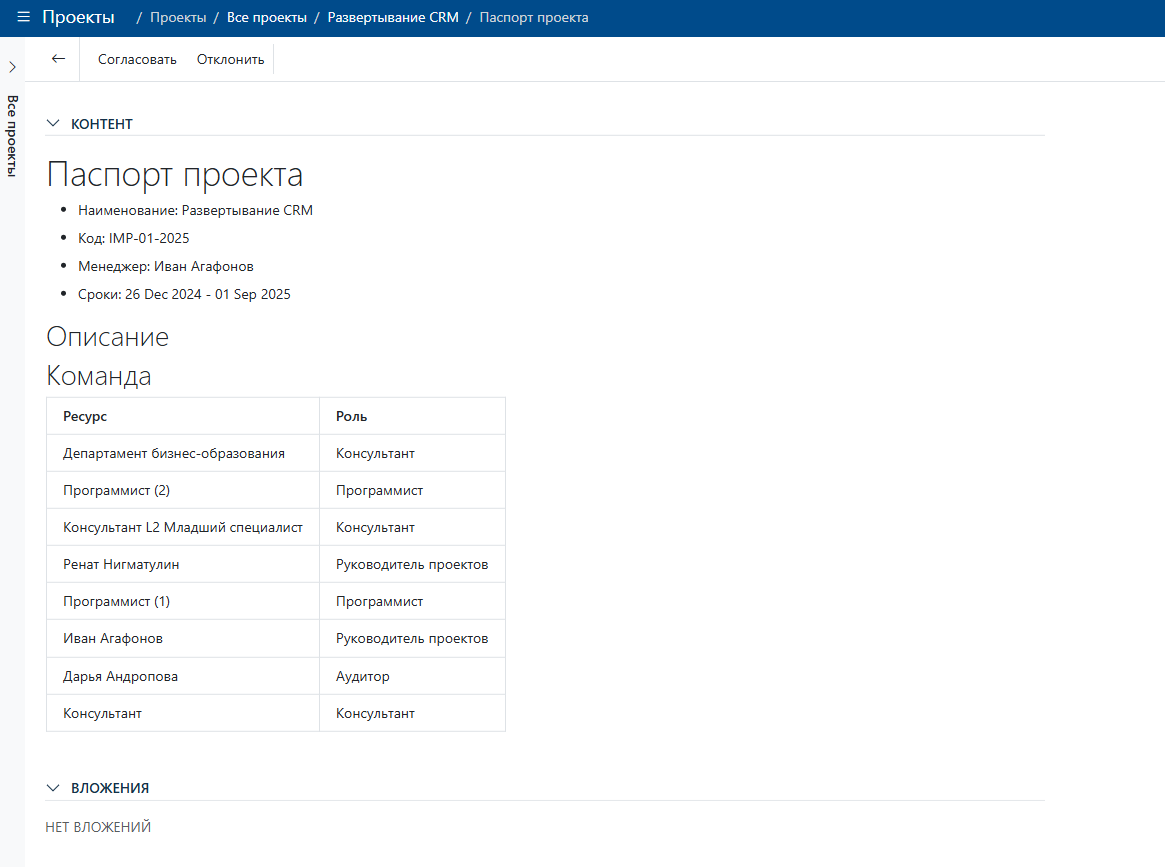Click the Наименование: Развертывание CRM line
The height and width of the screenshot is (867, 1165).
195,210
